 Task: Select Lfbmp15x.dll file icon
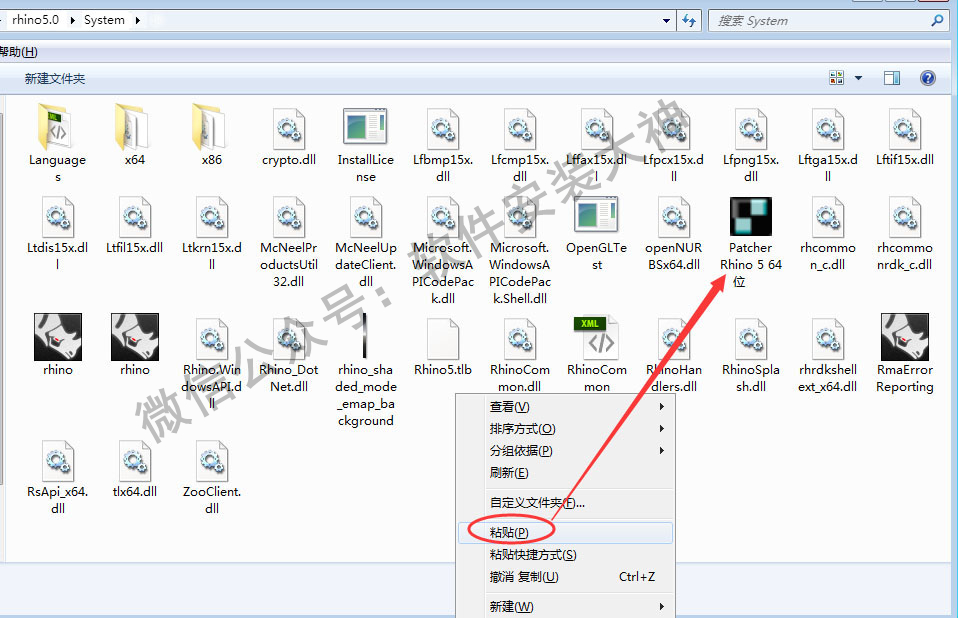pos(443,129)
